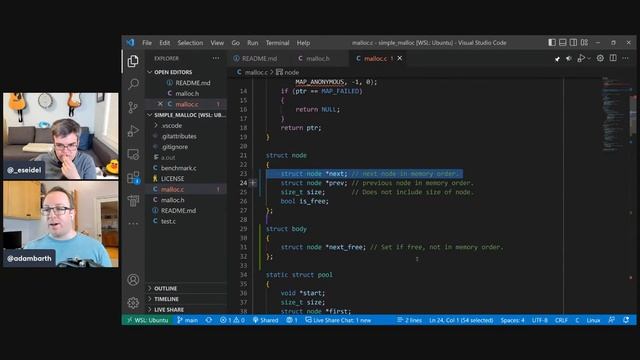The image size is (640, 360).
Task: Click the synchronize changes status icon
Action: pos(209,320)
